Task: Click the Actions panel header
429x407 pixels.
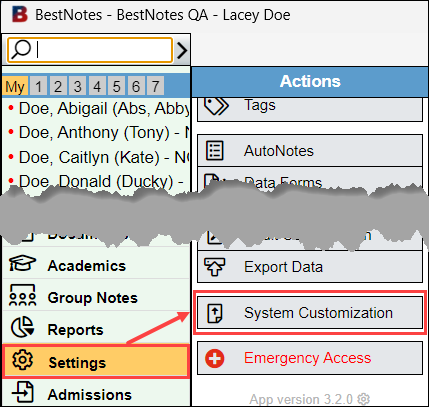Action: (x=310, y=81)
